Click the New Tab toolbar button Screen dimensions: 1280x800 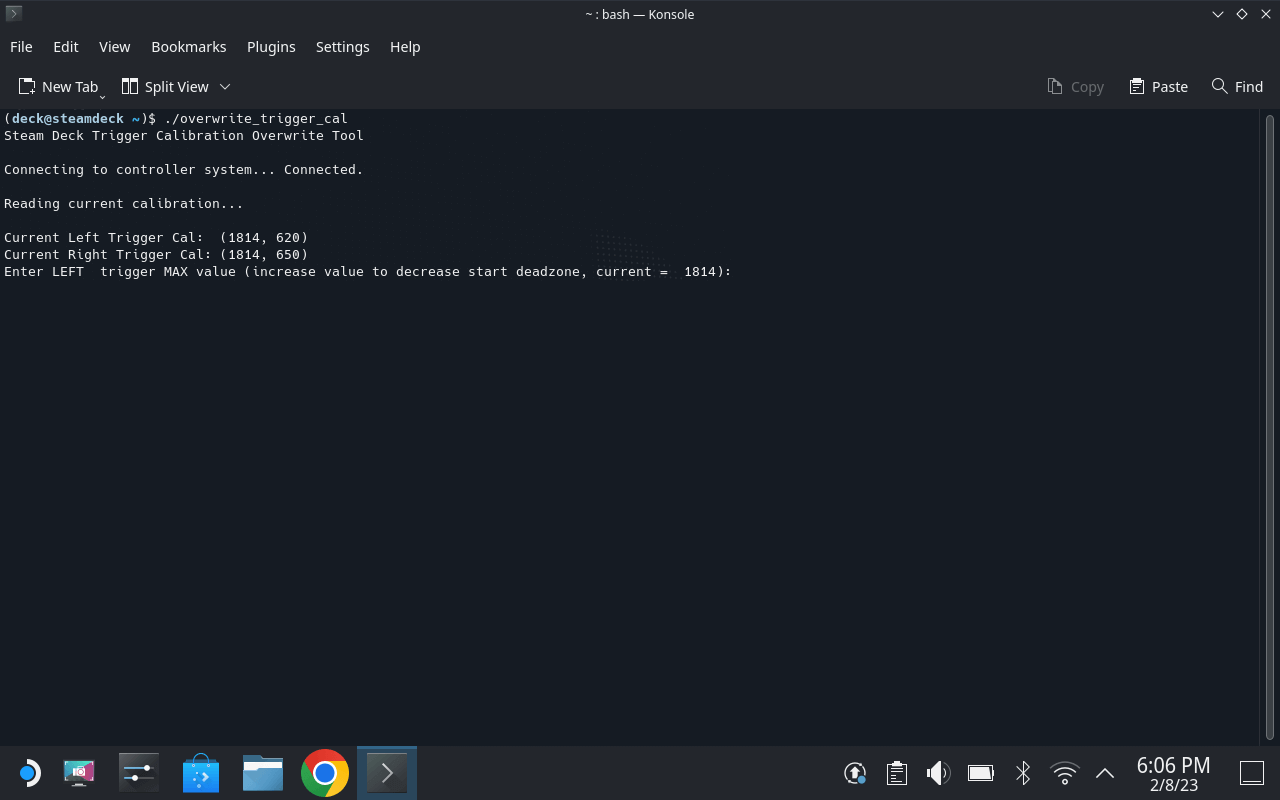click(59, 87)
